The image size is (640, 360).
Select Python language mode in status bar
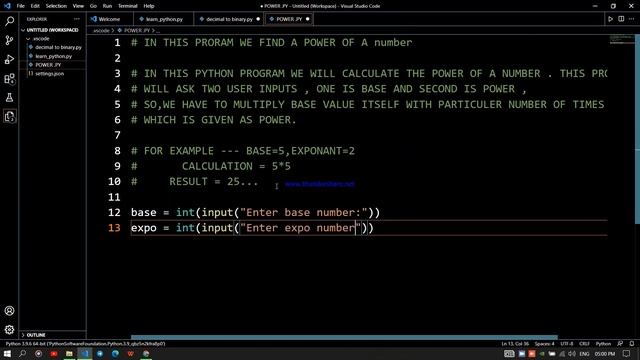pos(603,344)
